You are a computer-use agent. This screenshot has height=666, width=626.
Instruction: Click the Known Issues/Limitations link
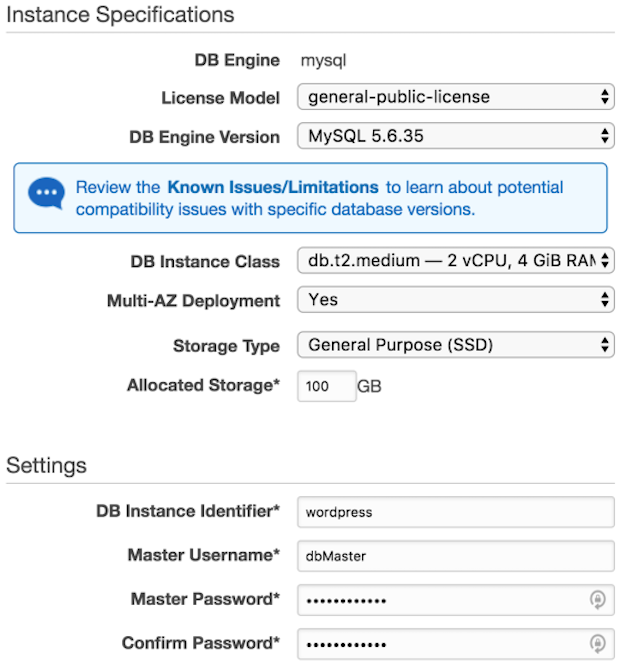[273, 187]
